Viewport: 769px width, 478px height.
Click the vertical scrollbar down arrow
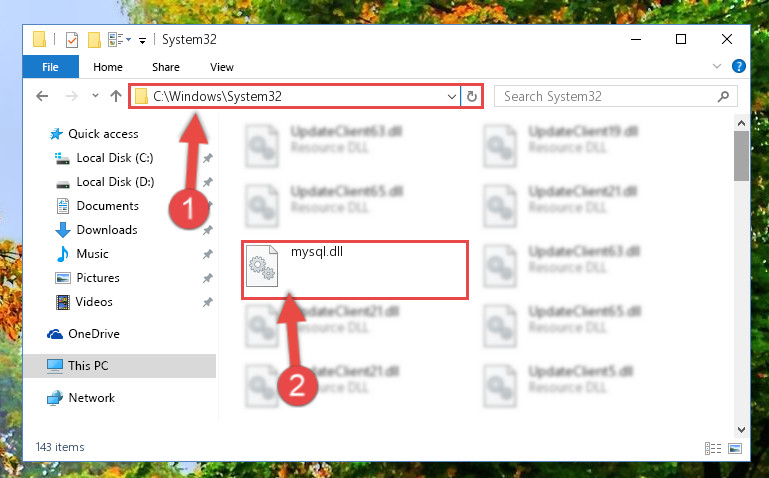click(x=741, y=430)
